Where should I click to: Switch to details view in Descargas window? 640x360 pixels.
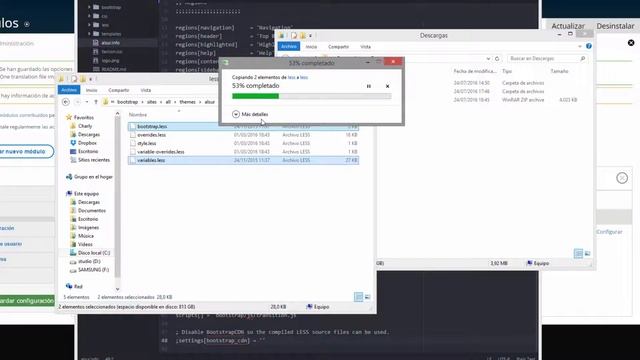[578, 253]
